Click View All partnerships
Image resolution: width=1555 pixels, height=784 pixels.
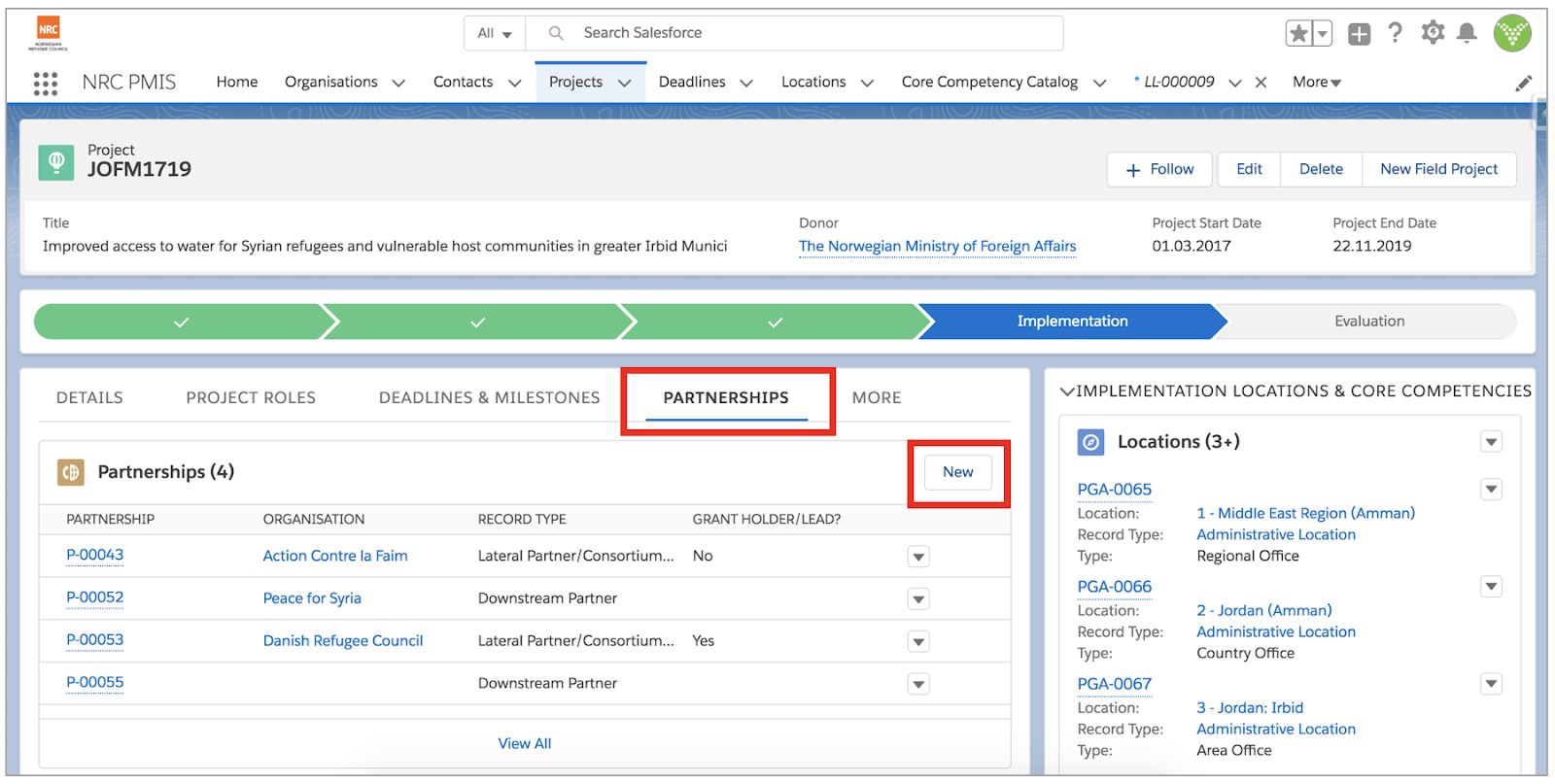[525, 743]
